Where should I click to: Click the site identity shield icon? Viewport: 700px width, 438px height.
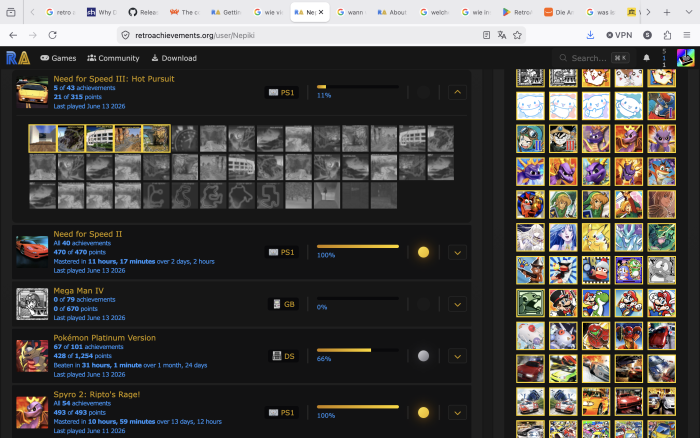click(125, 35)
